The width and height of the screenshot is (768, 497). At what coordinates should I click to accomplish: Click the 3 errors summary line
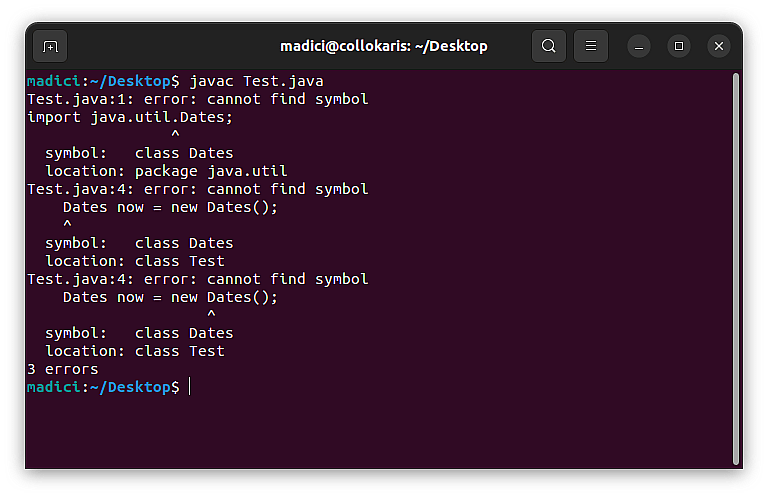click(63, 369)
